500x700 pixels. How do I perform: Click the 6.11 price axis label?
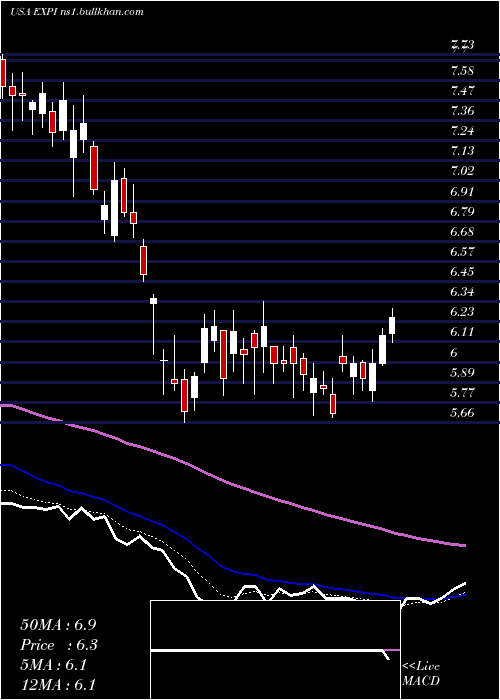coord(462,333)
